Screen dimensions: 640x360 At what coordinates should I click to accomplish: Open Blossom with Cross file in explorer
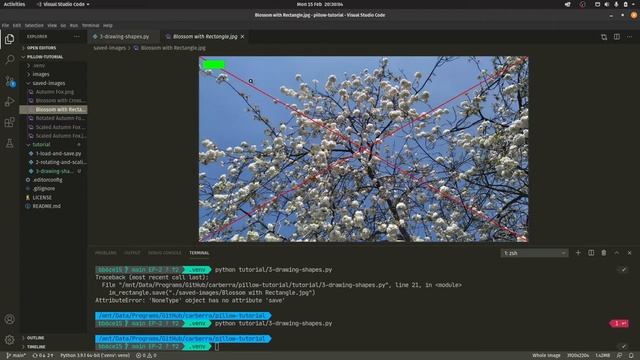pos(60,100)
